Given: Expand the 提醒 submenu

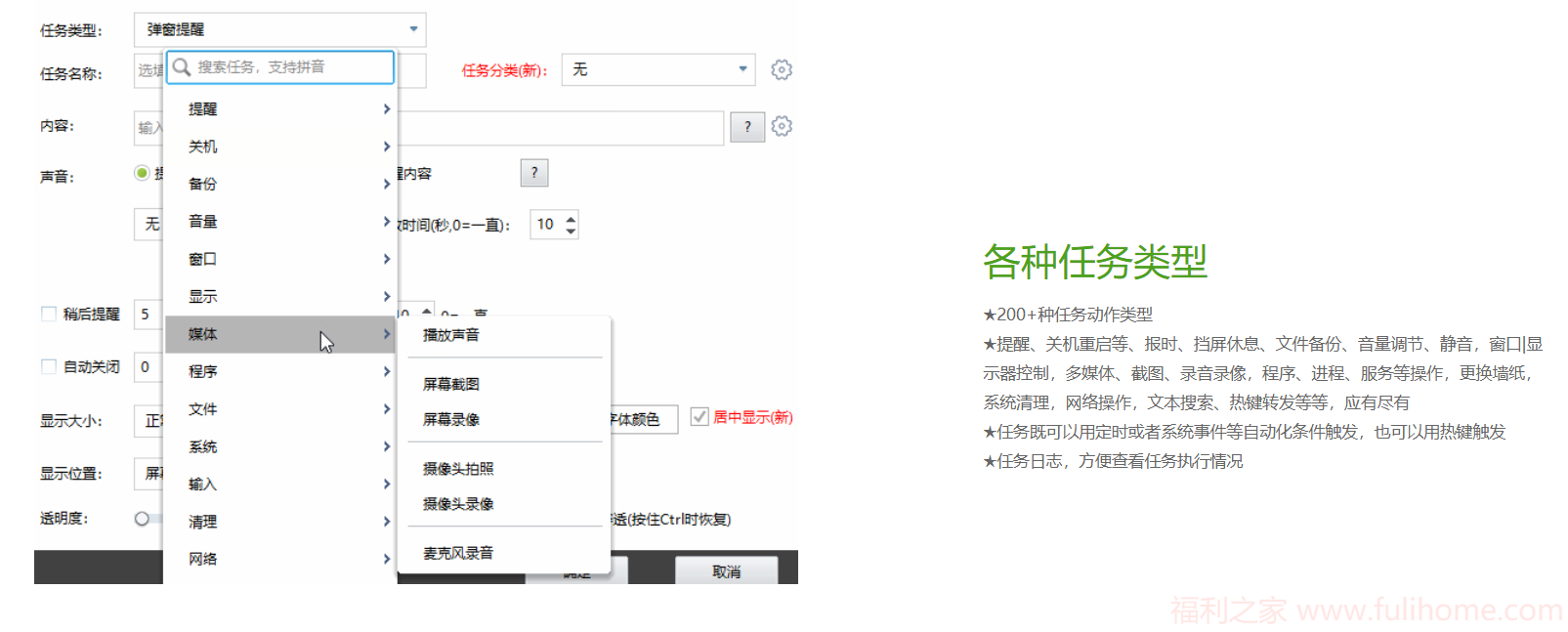Looking at the screenshot, I should coord(279,109).
